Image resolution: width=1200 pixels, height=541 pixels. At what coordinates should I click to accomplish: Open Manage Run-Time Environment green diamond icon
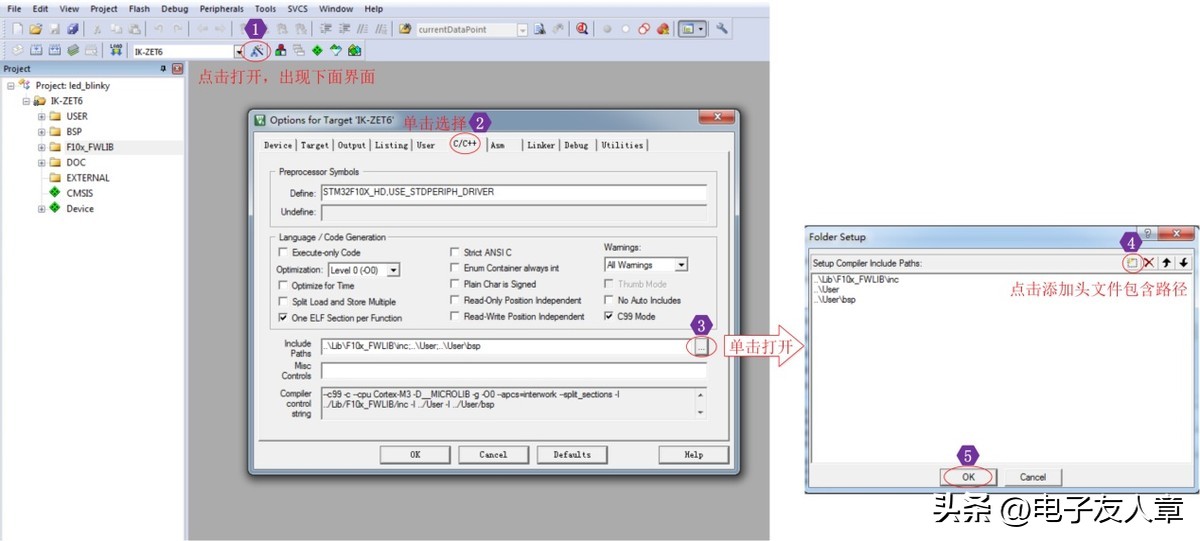click(317, 50)
